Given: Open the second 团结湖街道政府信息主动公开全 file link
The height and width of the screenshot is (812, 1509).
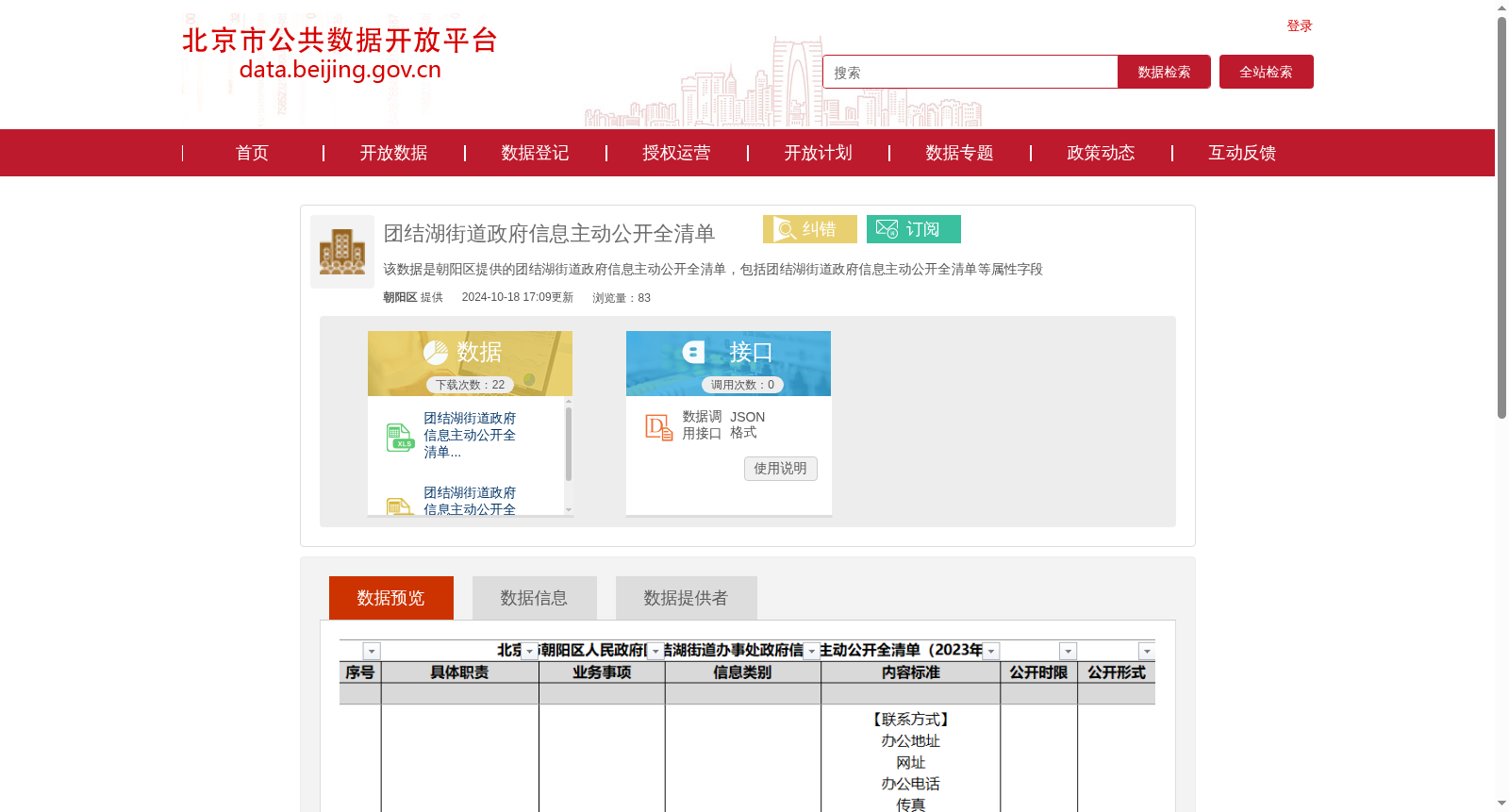Looking at the screenshot, I should click(470, 501).
